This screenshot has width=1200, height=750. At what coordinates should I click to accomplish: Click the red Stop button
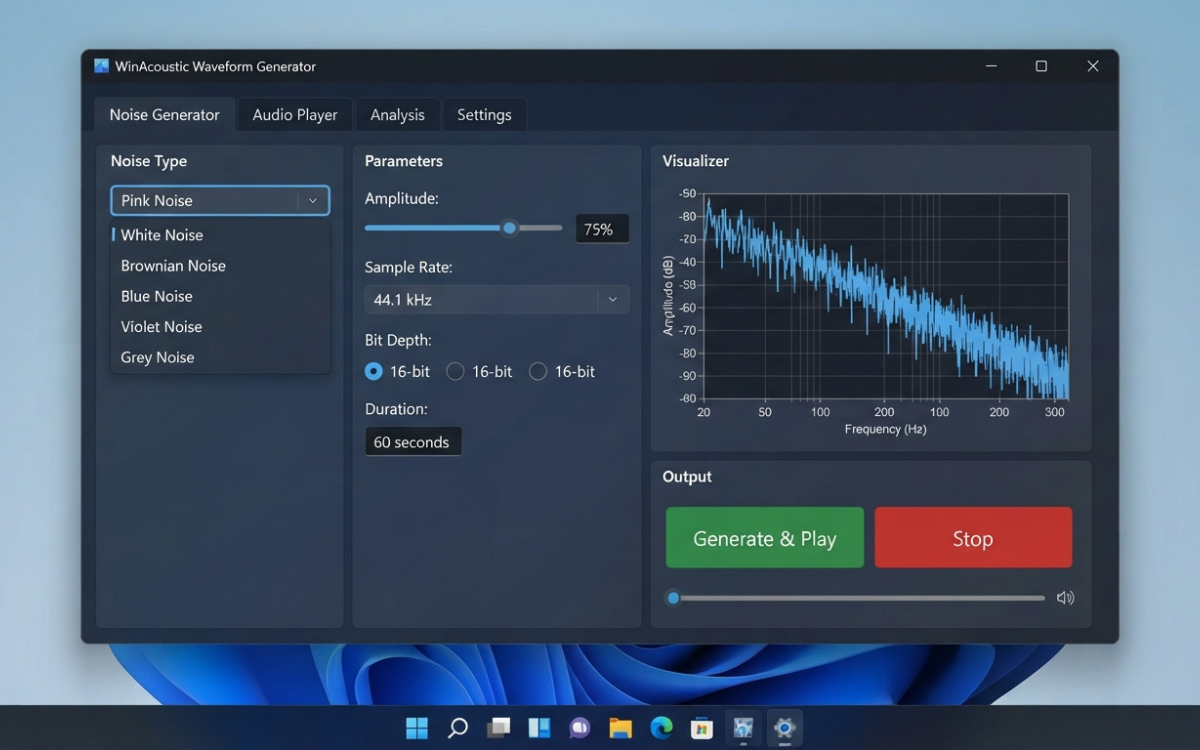(x=973, y=538)
